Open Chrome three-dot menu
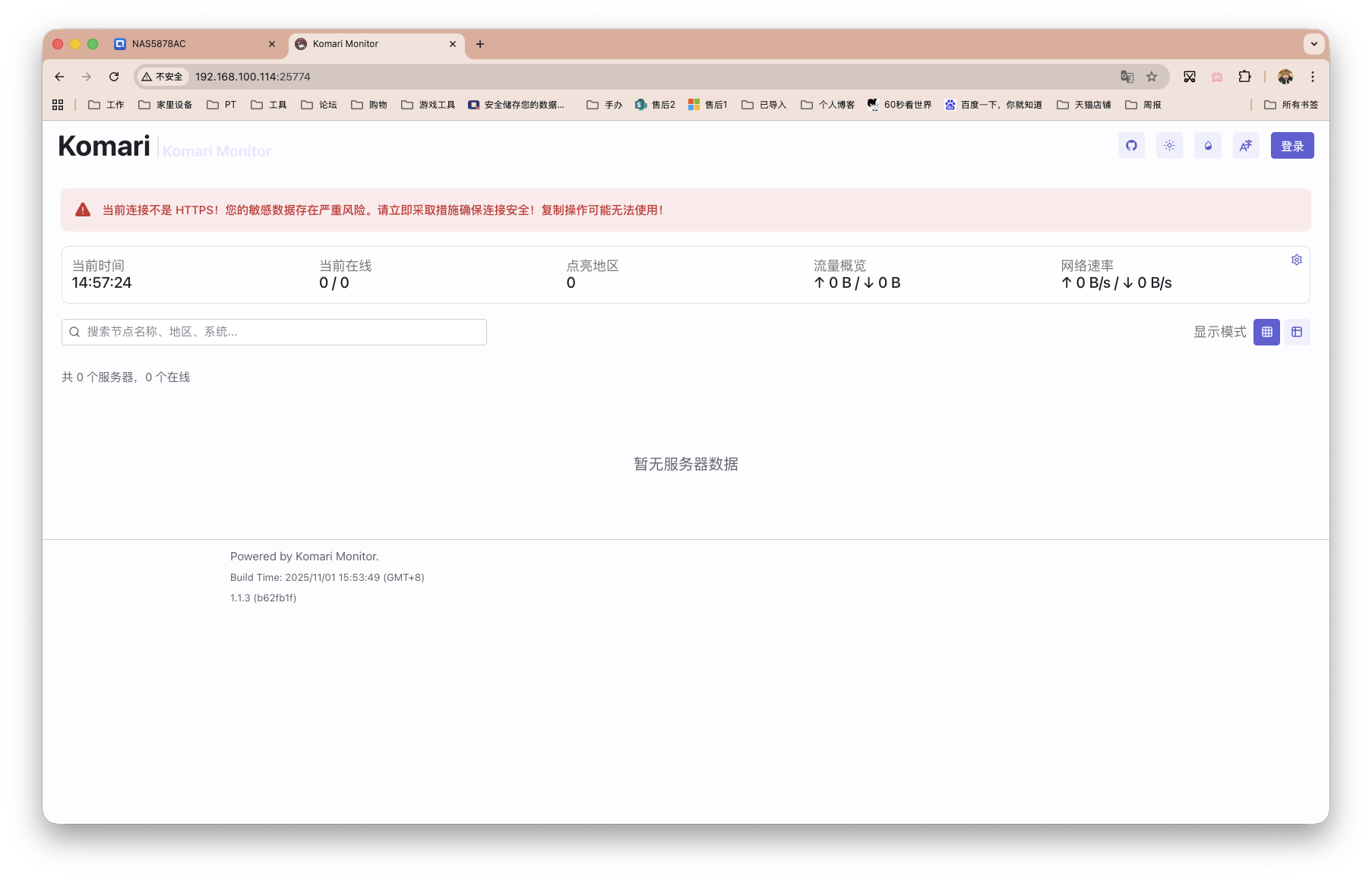Image resolution: width=1372 pixels, height=880 pixels. pyautogui.click(x=1312, y=77)
